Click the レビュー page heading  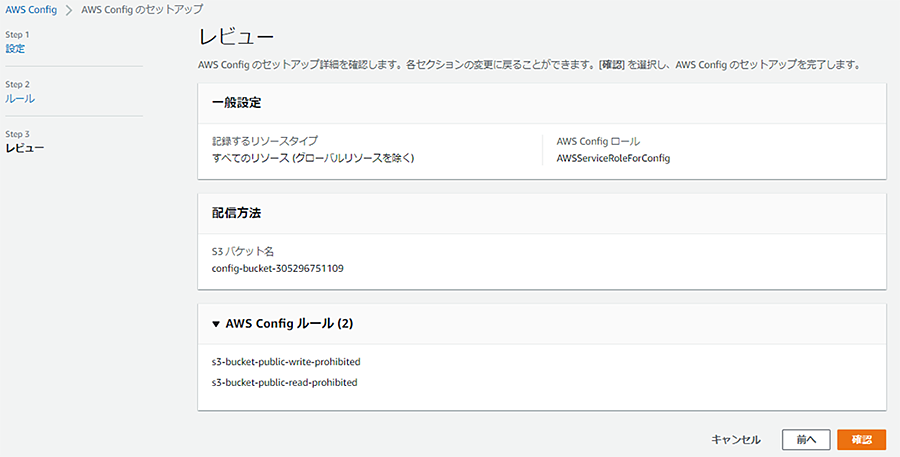(236, 37)
